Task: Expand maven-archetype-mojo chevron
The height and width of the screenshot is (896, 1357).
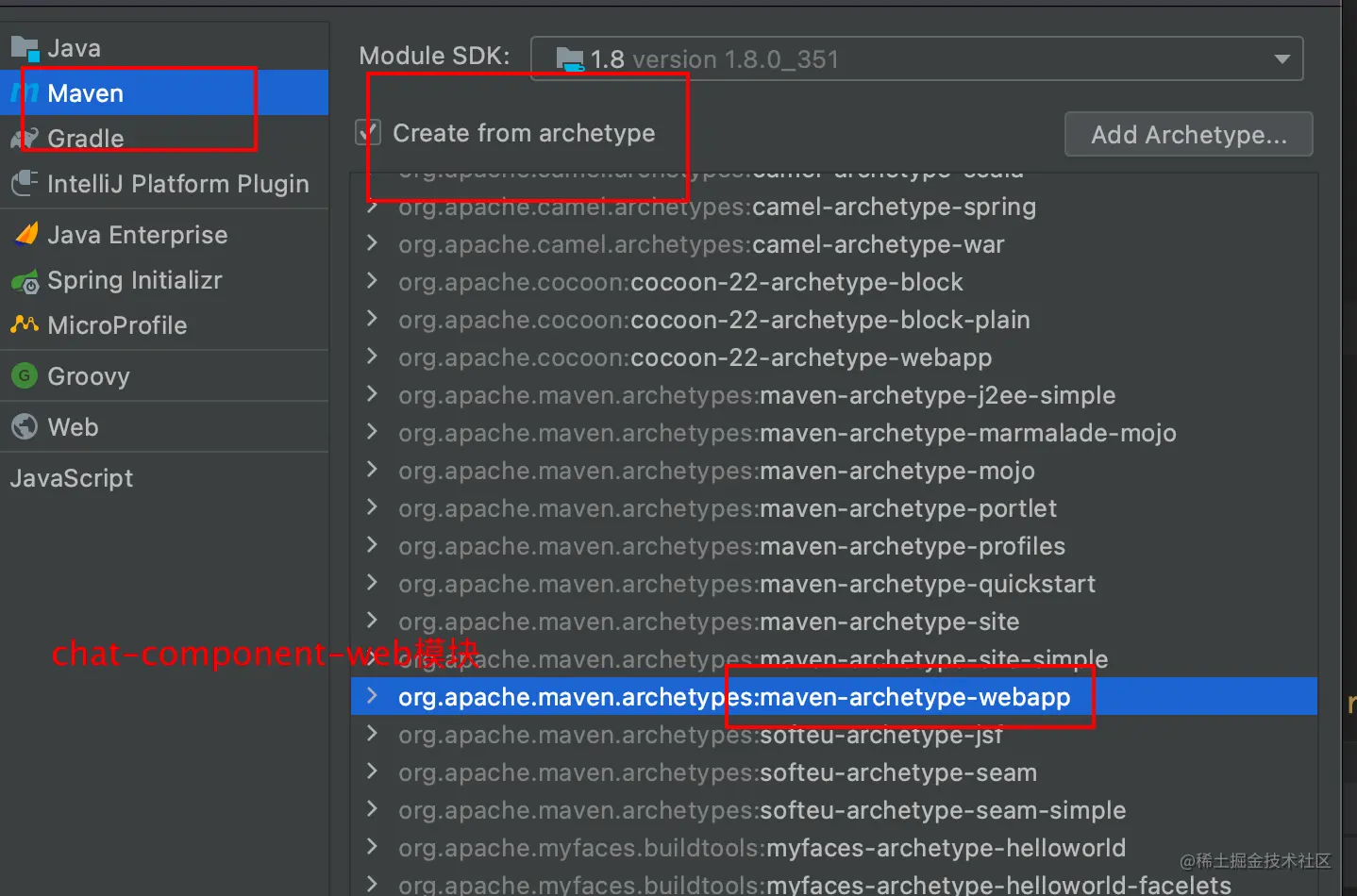Action: (372, 470)
